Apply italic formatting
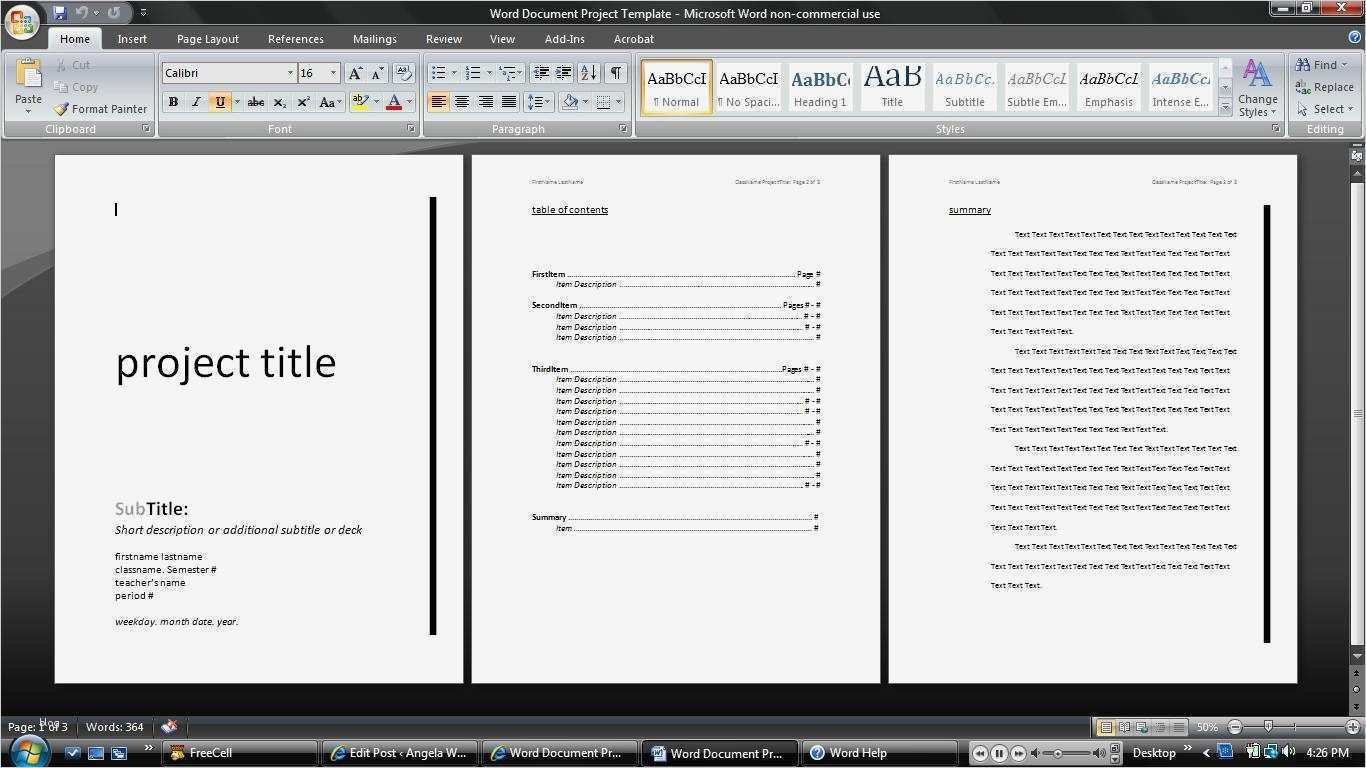 coord(196,101)
